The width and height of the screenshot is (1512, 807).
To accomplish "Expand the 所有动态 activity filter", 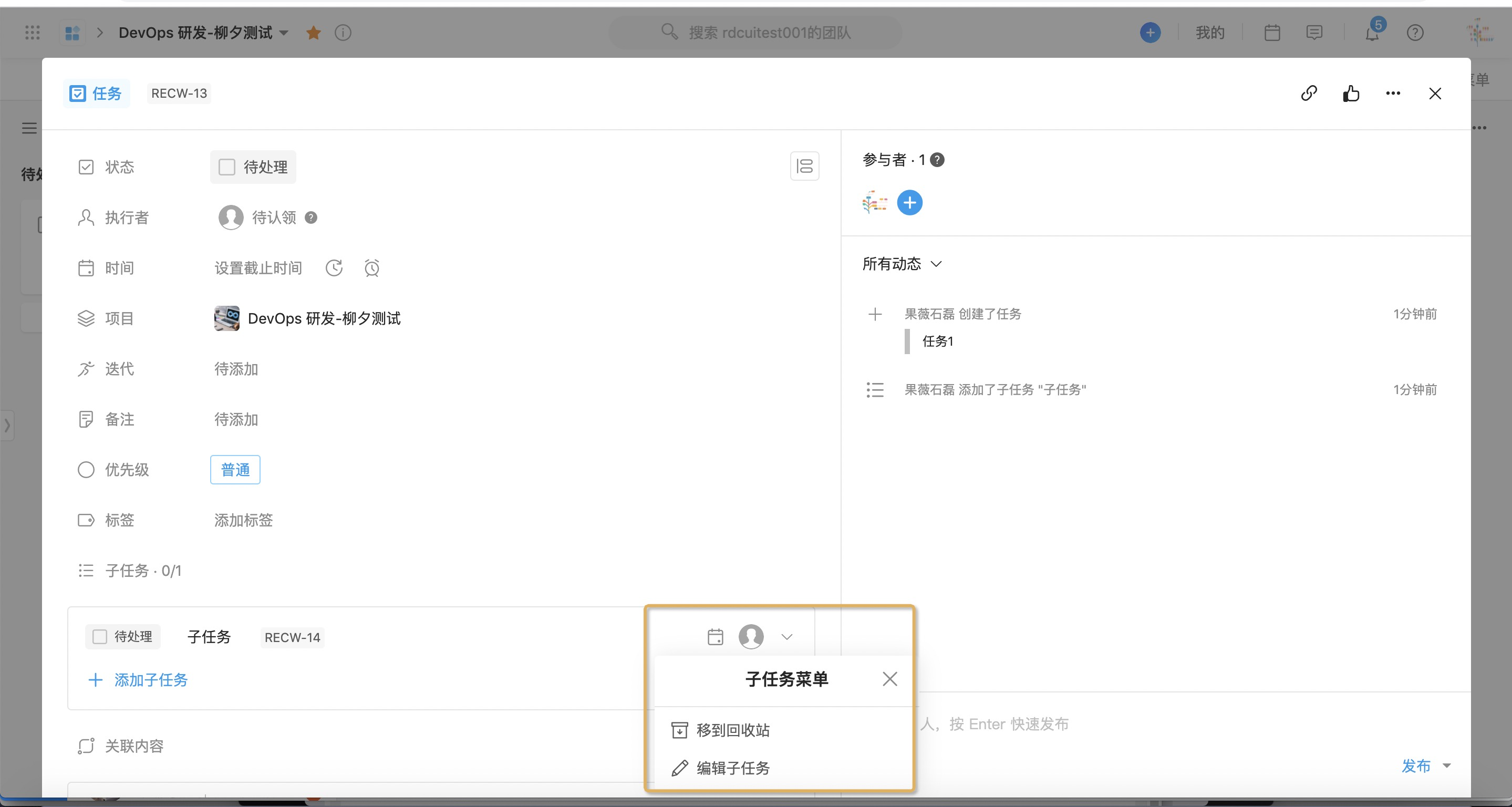I will click(x=902, y=264).
